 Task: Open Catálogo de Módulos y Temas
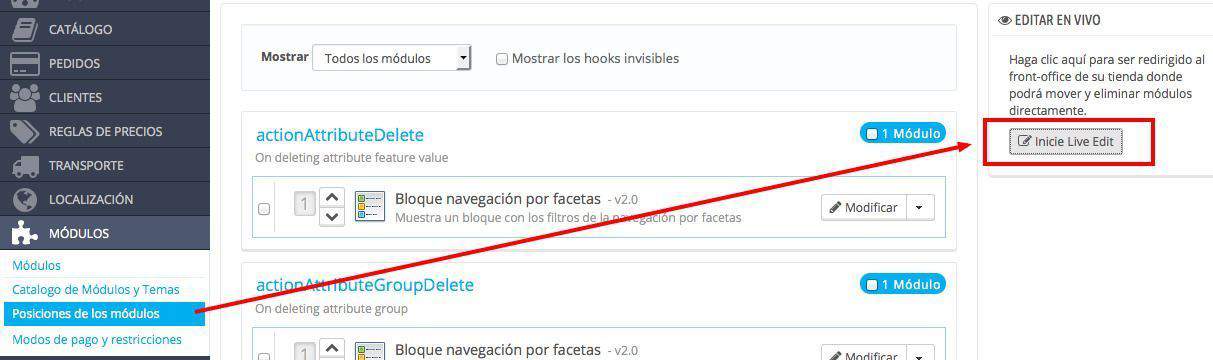pyautogui.click(x=96, y=289)
